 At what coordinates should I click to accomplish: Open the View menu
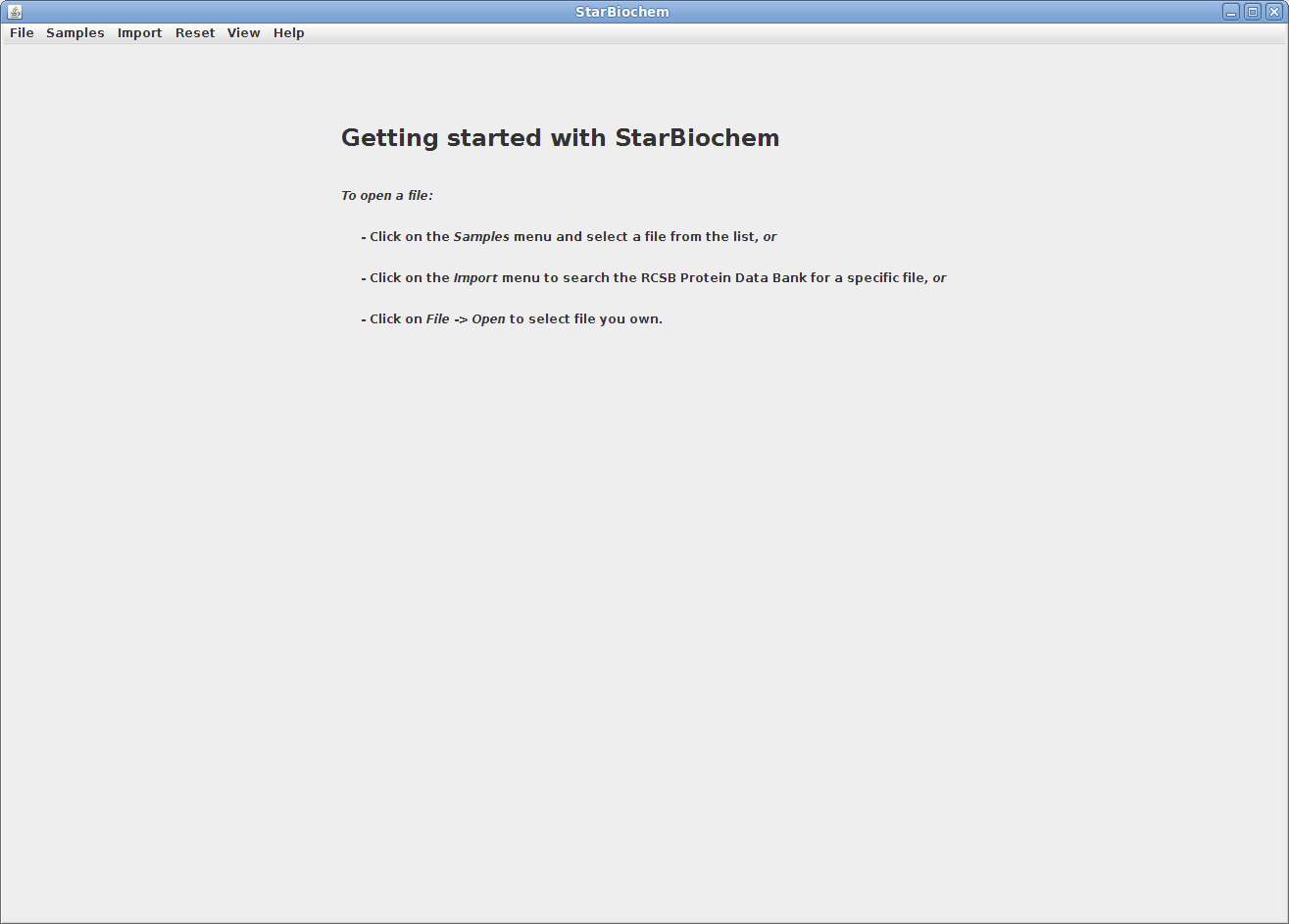pyautogui.click(x=244, y=33)
